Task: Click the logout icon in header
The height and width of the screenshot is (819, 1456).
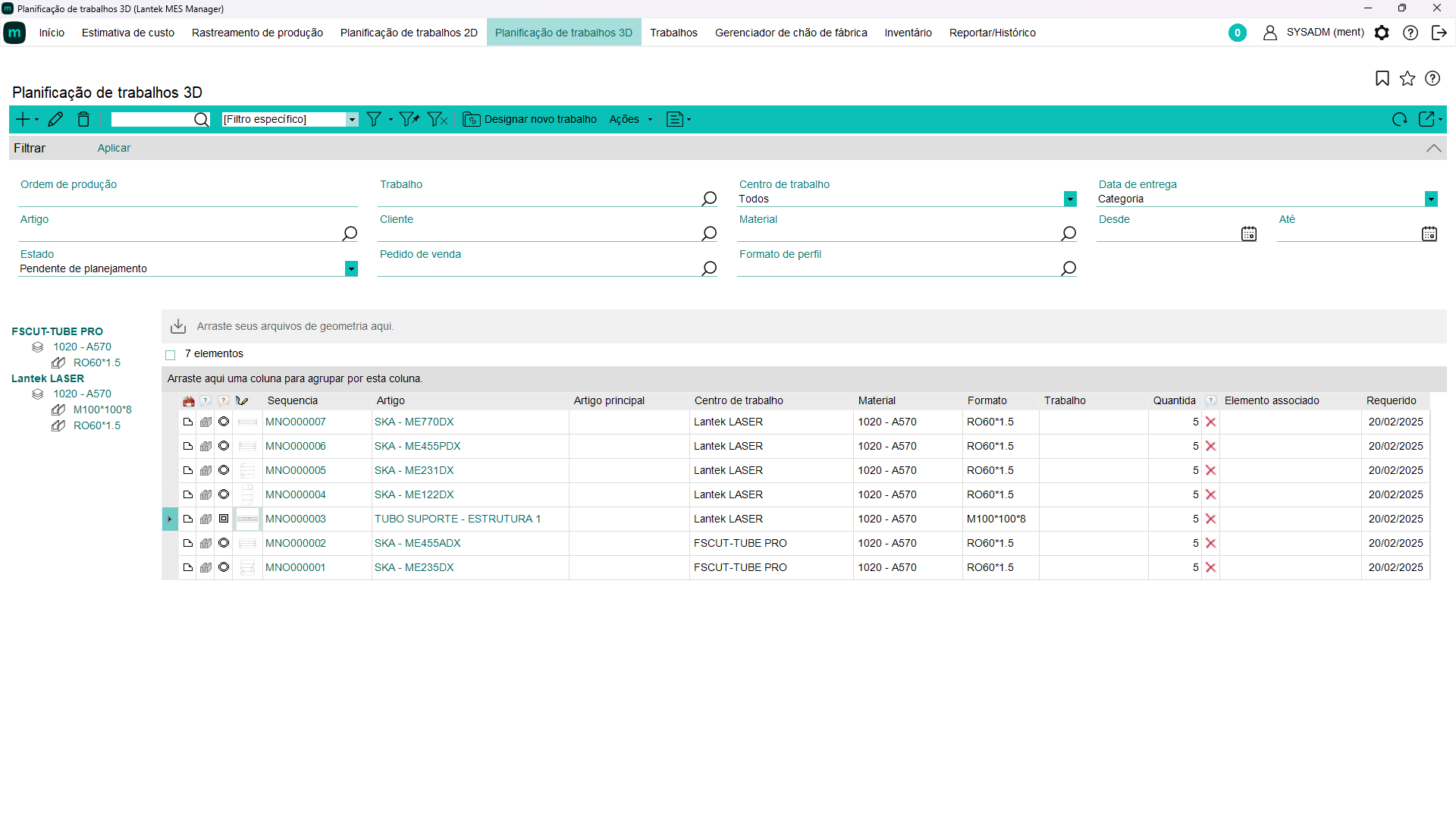Action: coord(1439,33)
